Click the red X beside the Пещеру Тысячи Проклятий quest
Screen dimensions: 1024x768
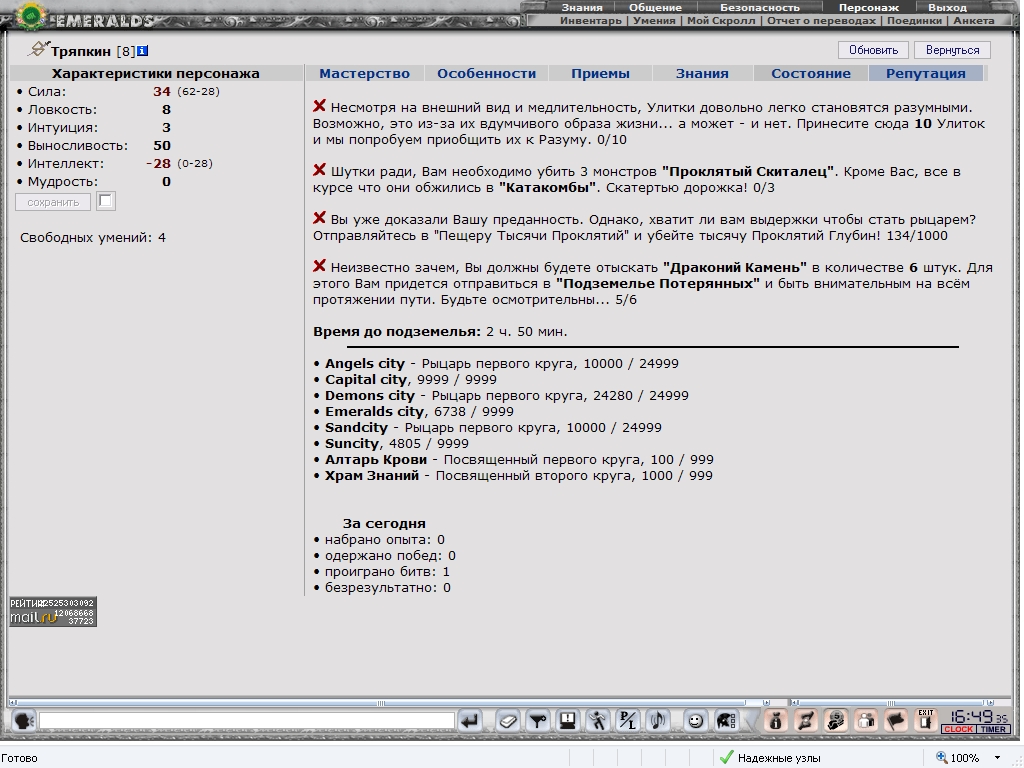[x=319, y=217]
